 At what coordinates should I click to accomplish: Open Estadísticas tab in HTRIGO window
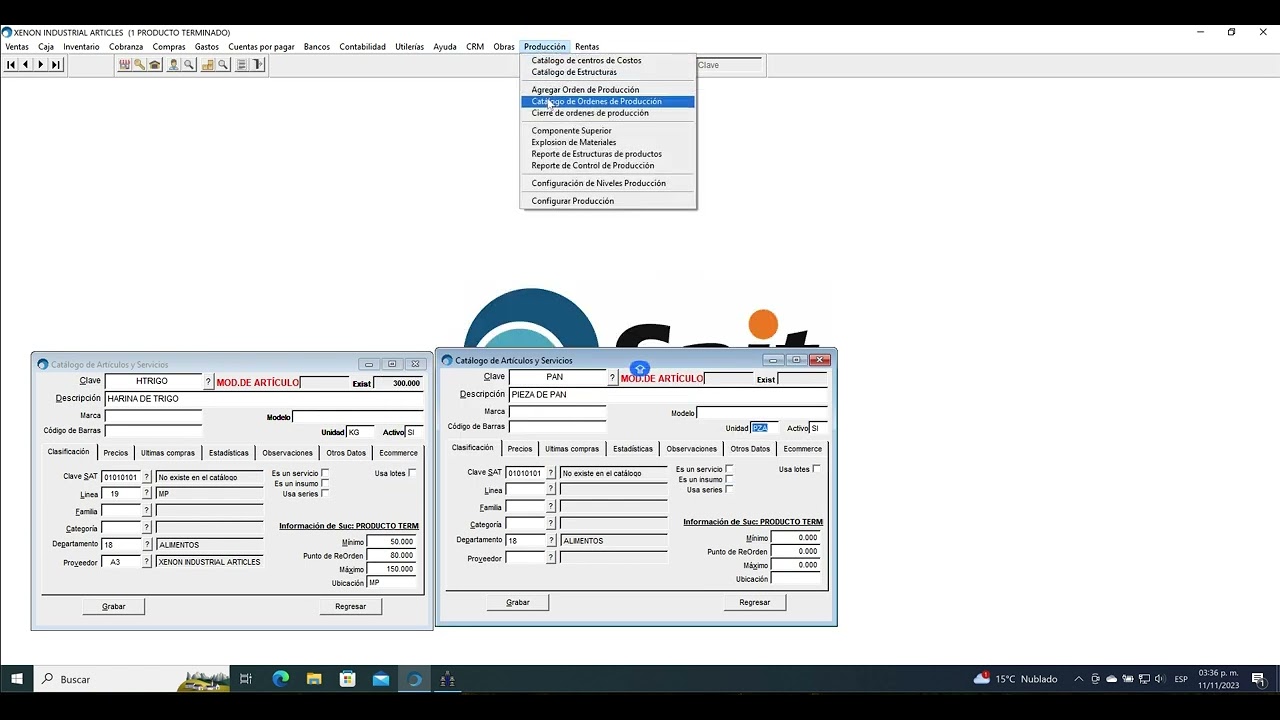pyautogui.click(x=229, y=453)
